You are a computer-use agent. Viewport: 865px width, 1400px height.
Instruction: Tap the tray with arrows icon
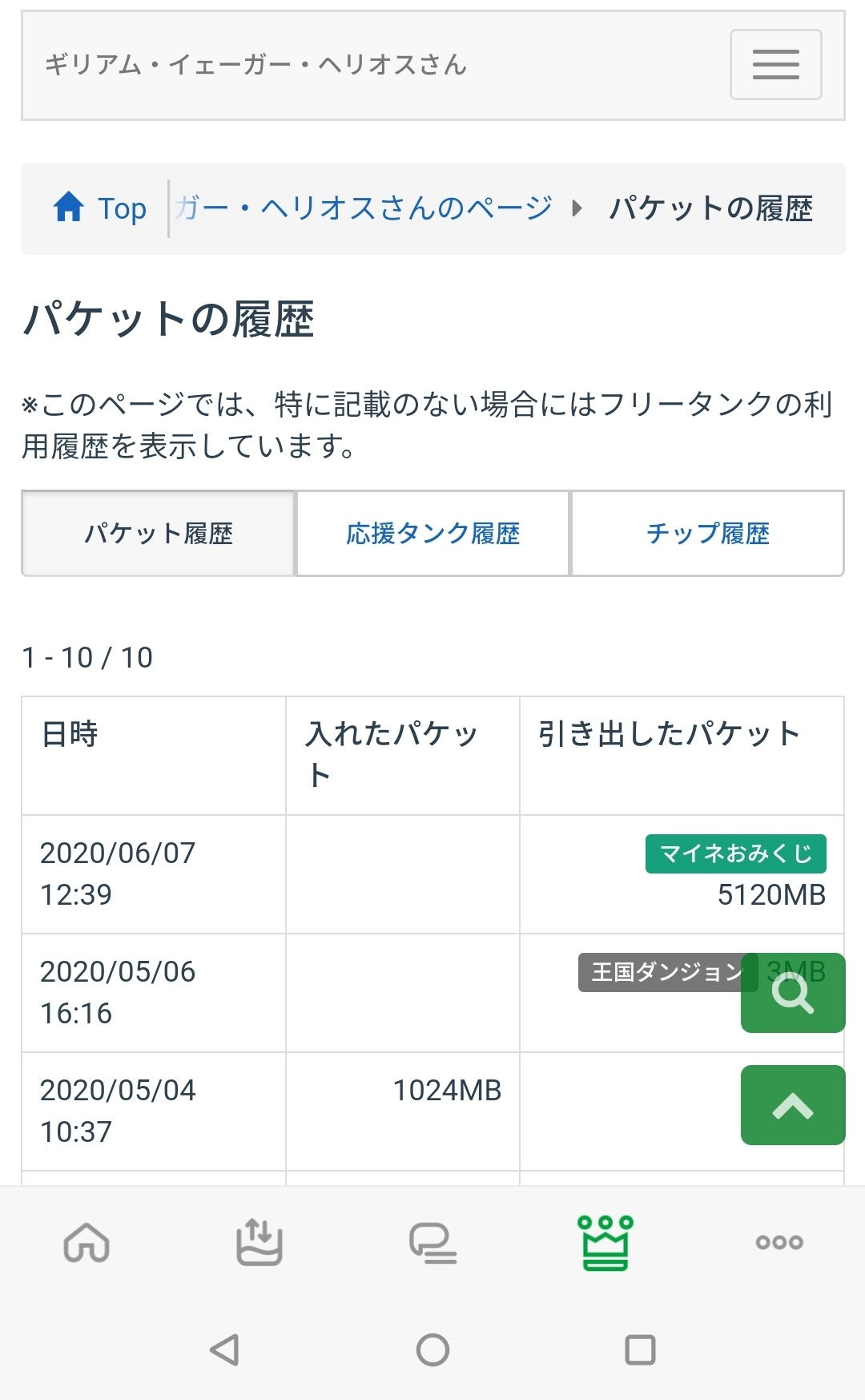[x=259, y=1243]
